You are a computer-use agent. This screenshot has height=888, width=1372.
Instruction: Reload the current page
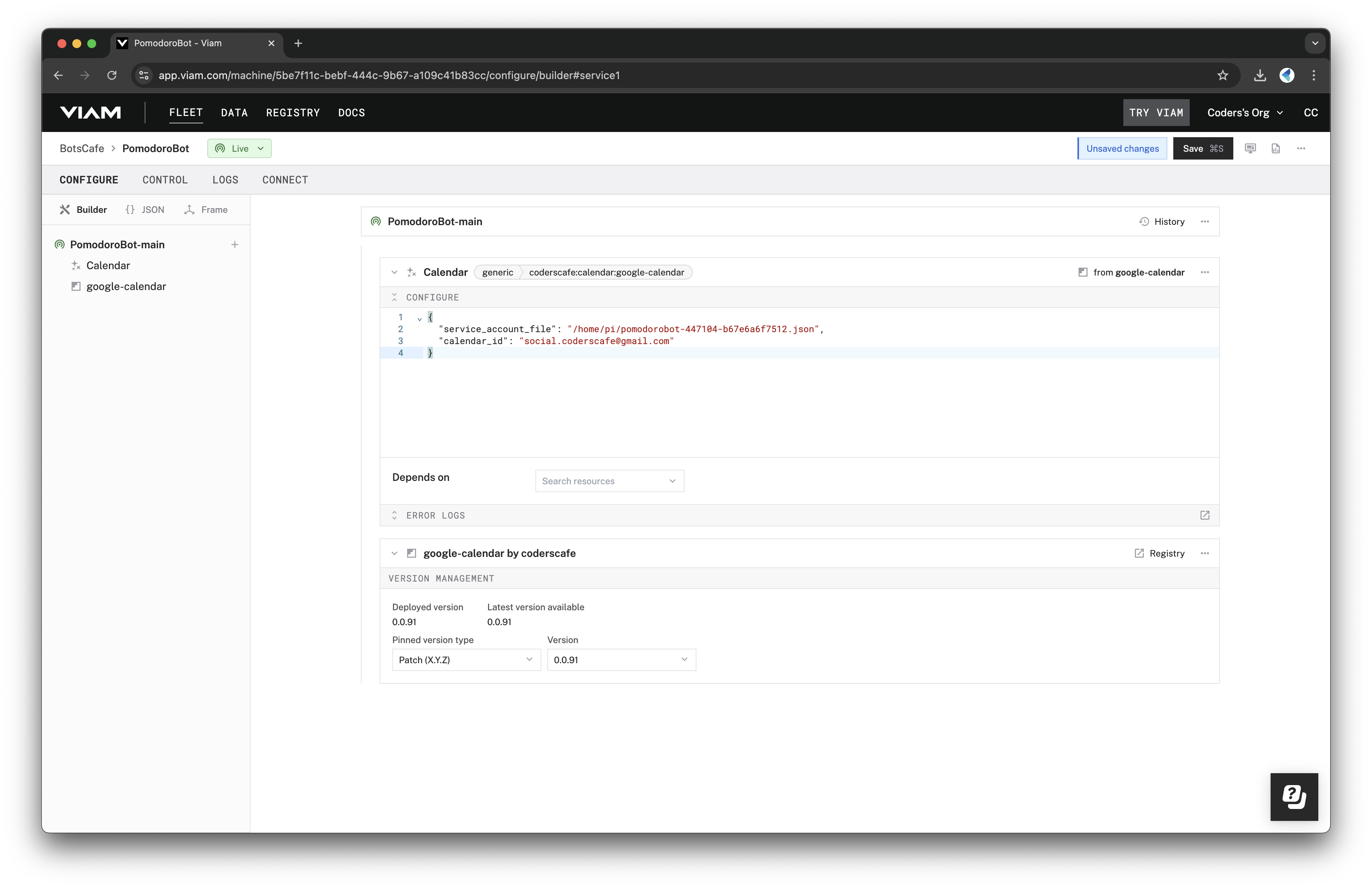[112, 75]
